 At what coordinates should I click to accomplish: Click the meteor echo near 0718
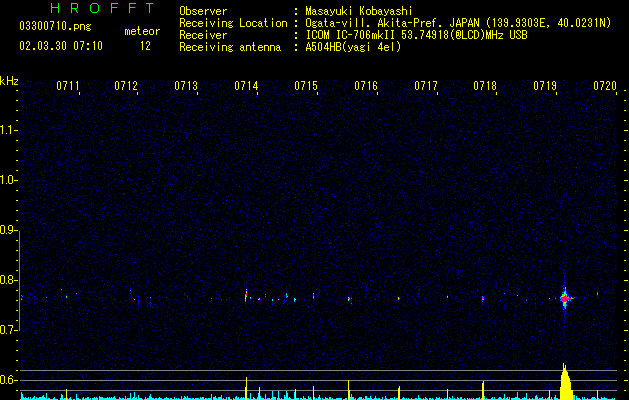coord(483,298)
